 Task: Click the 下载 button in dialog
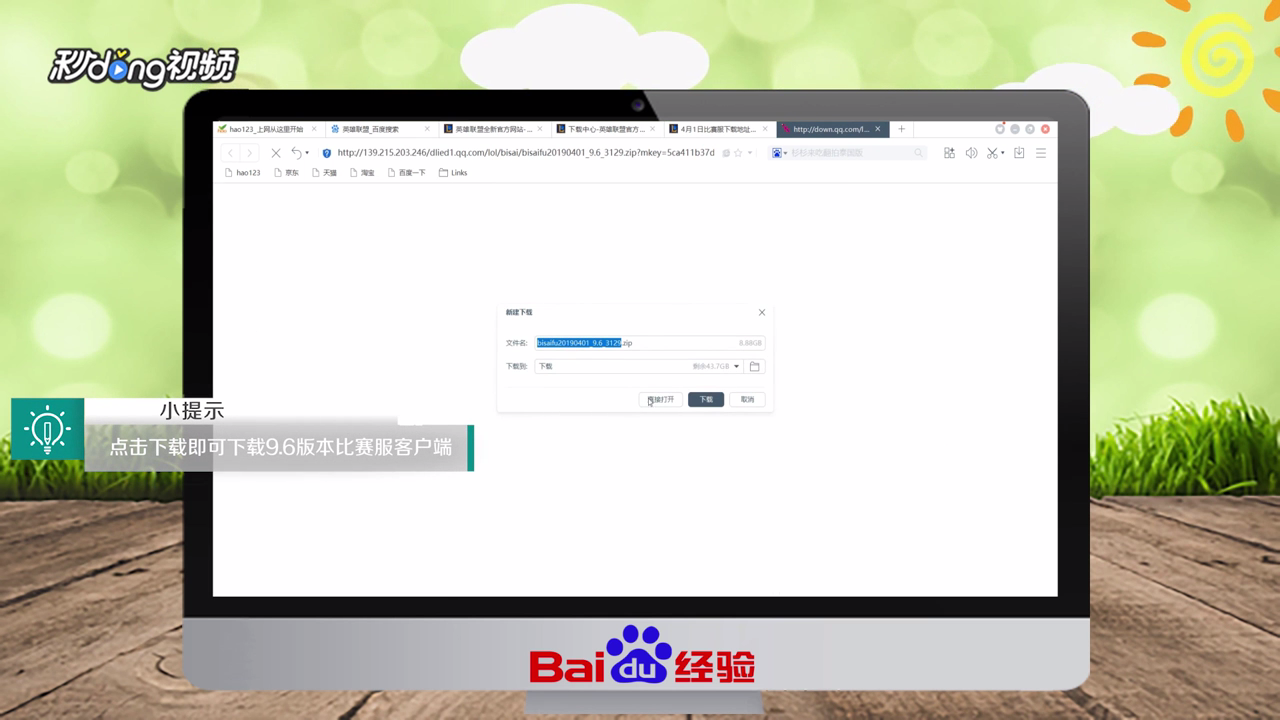pyautogui.click(x=706, y=399)
